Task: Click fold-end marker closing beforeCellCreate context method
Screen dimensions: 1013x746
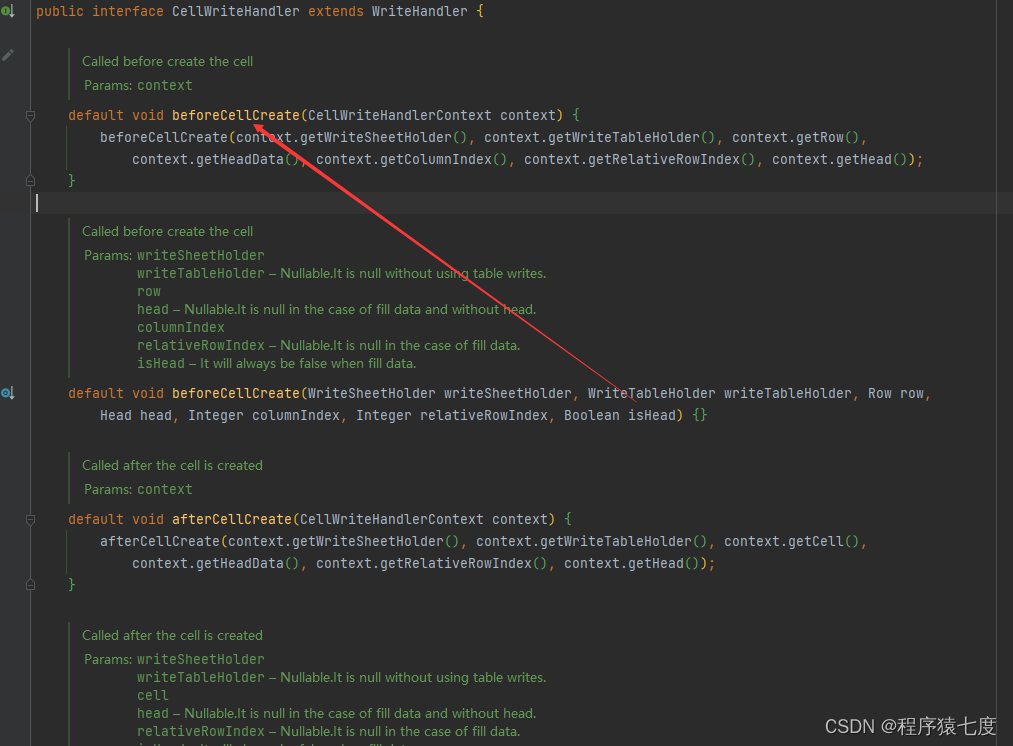Action: [30, 181]
